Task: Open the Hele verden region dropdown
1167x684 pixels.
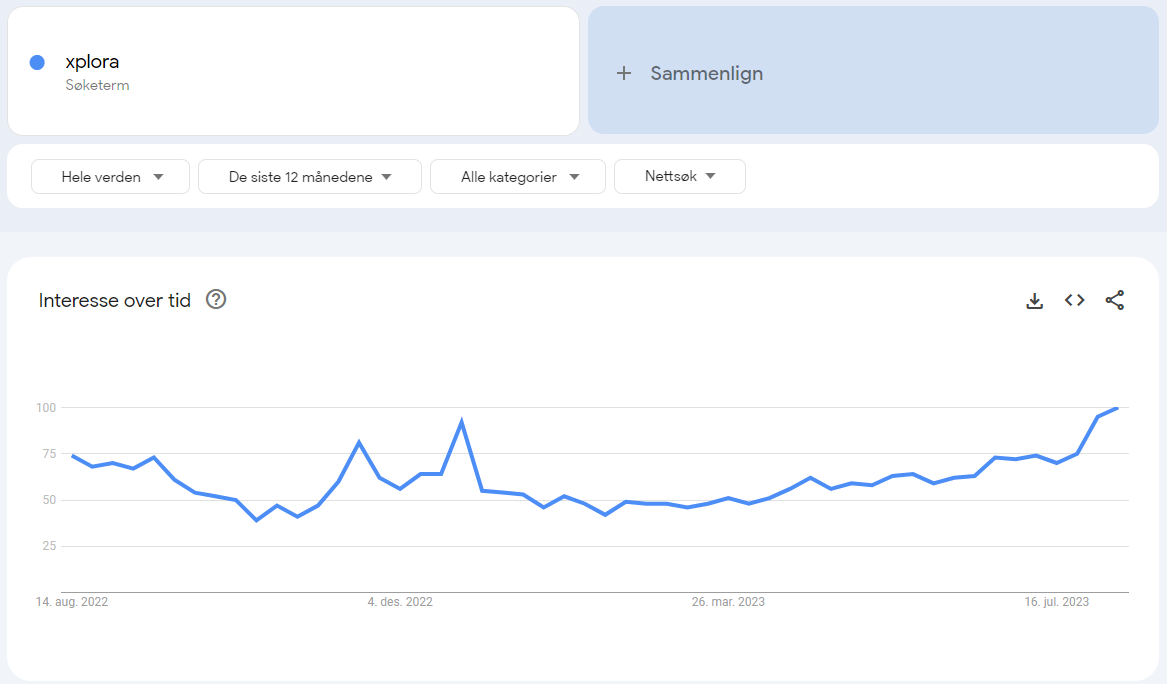Action: 110,176
